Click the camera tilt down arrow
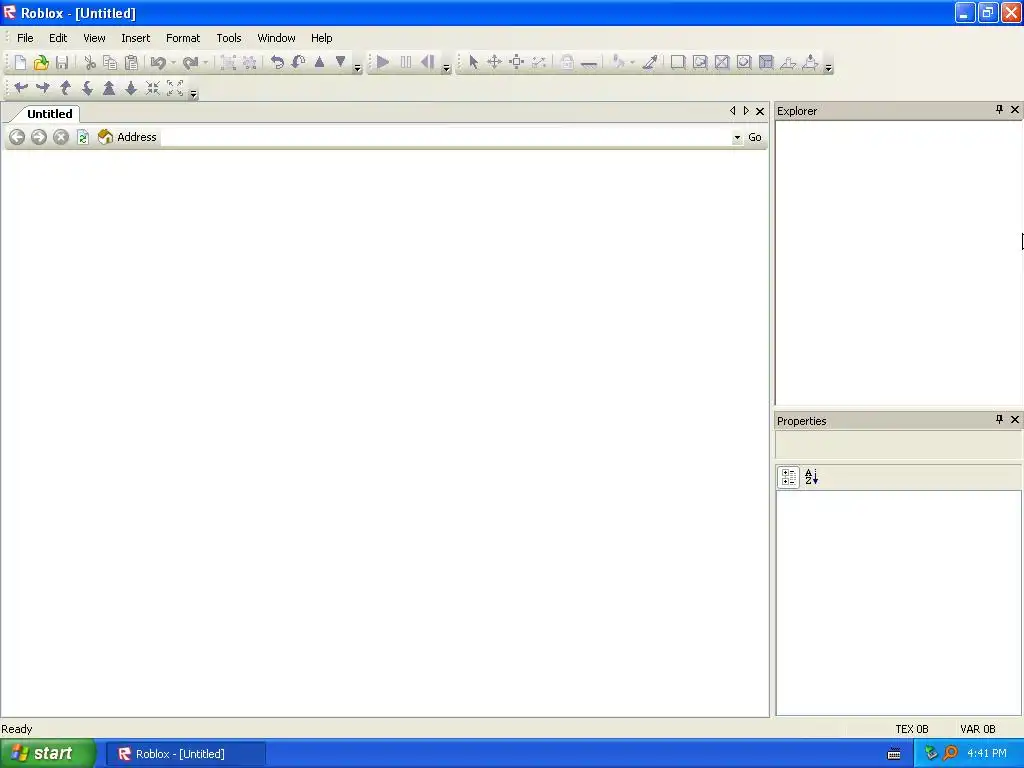Image resolution: width=1024 pixels, height=768 pixels. tap(87, 88)
